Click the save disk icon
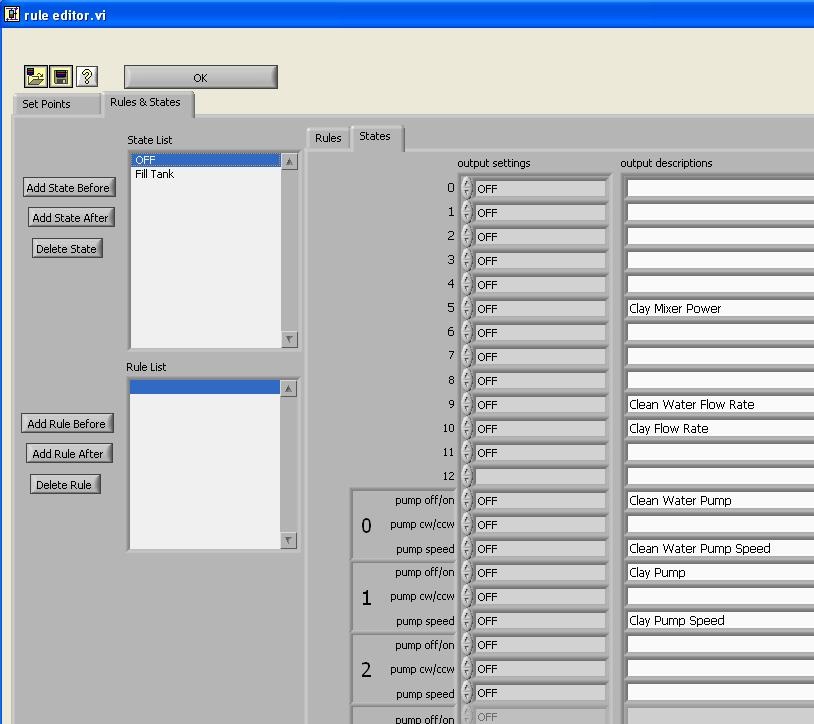Image resolution: width=814 pixels, height=724 pixels. click(61, 77)
